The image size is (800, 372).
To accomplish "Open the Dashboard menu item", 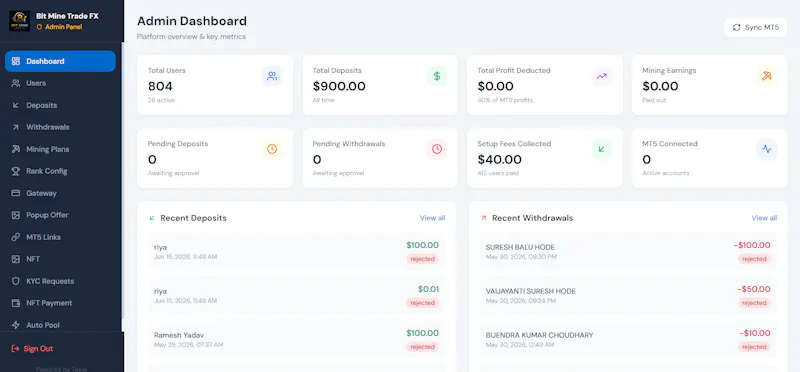I will pyautogui.click(x=60, y=61).
